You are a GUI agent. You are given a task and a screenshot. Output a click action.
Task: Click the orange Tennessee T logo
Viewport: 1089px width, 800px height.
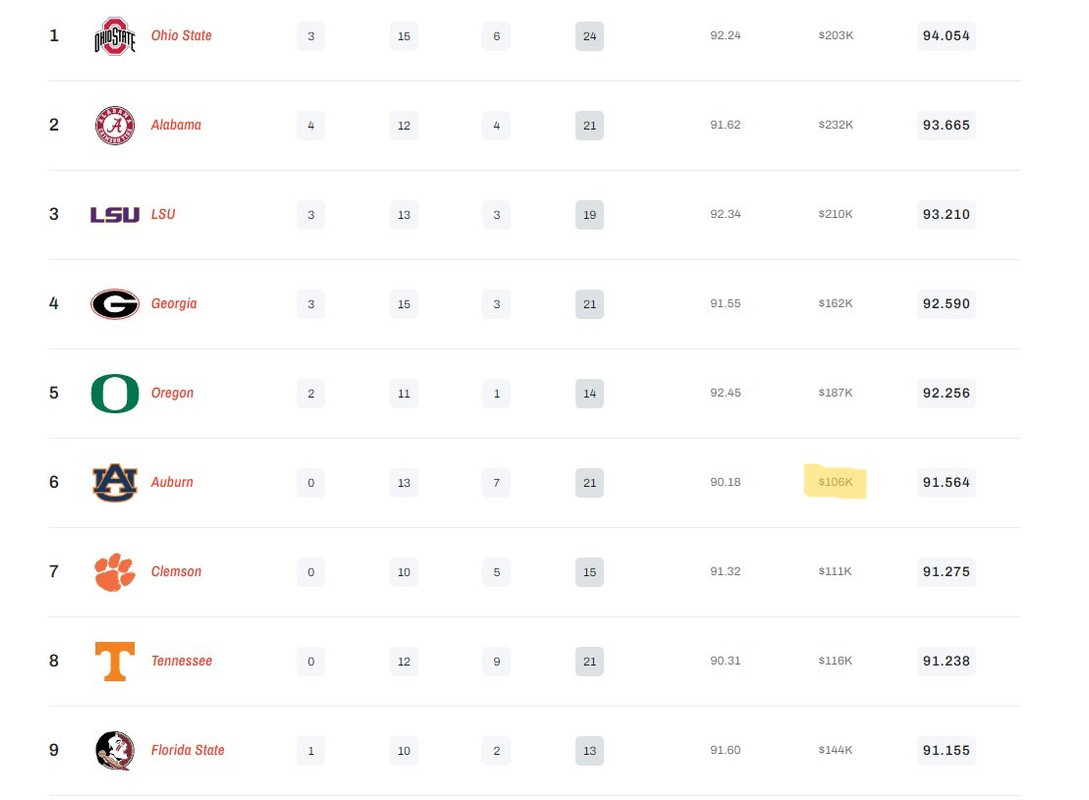(x=114, y=661)
